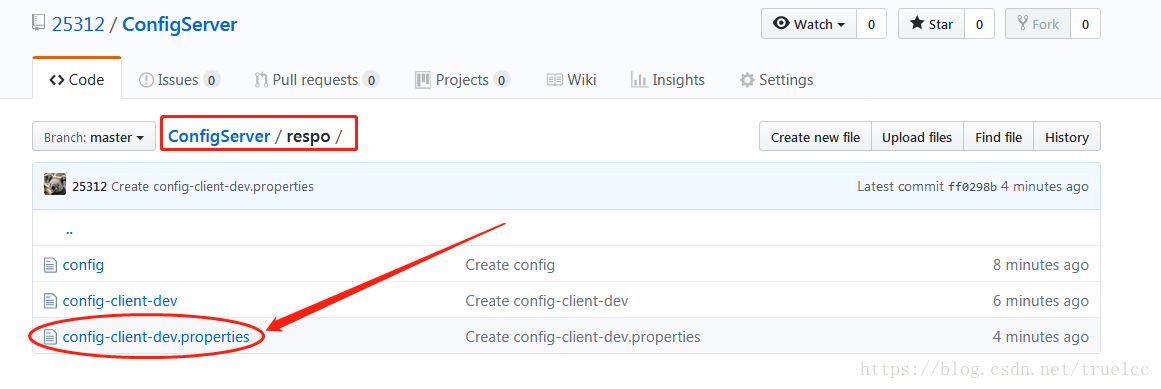Screen dimensions: 1161x389
Task: Click the 8 minutes ago timestamp
Action: [x=1041, y=265]
